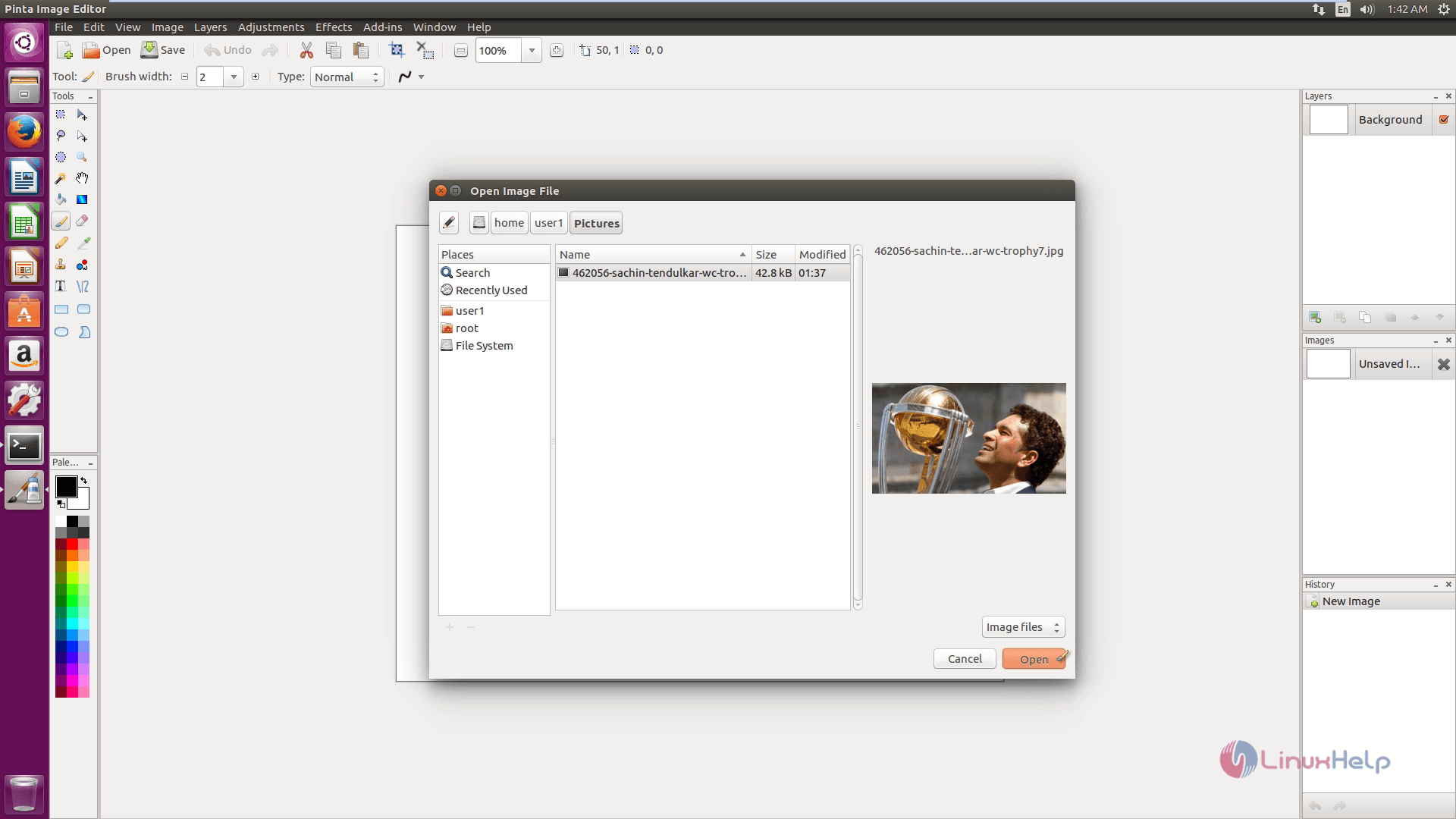Viewport: 1456px width, 819px height.
Task: Open the Layers menu
Action: tap(210, 27)
